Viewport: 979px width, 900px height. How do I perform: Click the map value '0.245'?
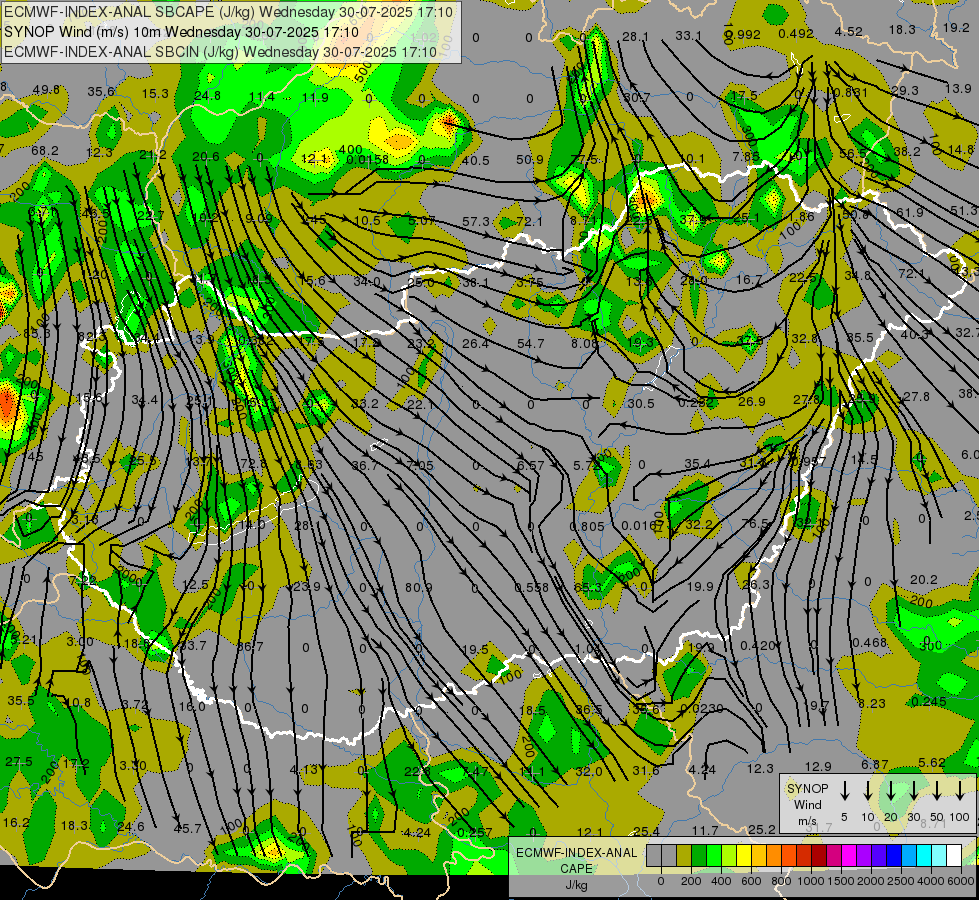pyautogui.click(x=928, y=701)
